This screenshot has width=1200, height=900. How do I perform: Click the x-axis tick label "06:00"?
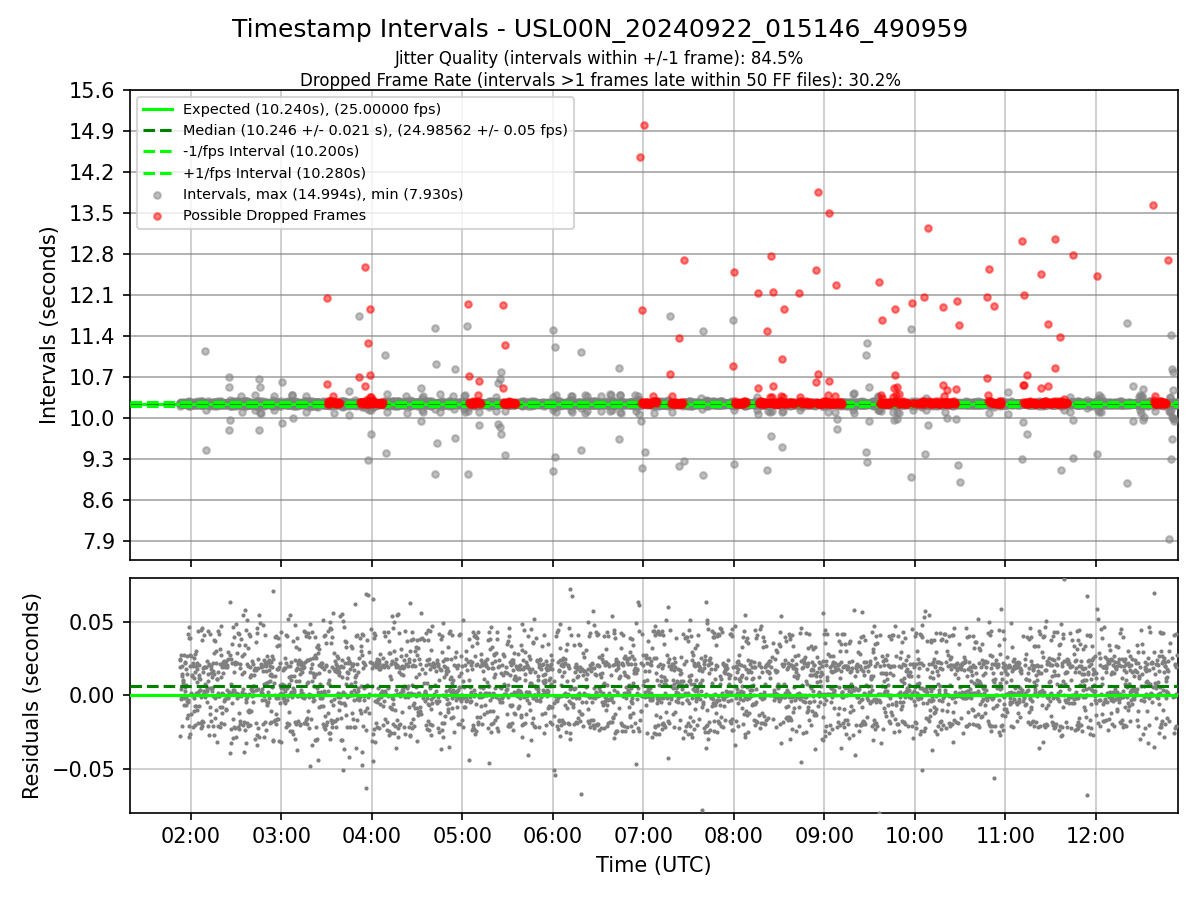tap(553, 835)
